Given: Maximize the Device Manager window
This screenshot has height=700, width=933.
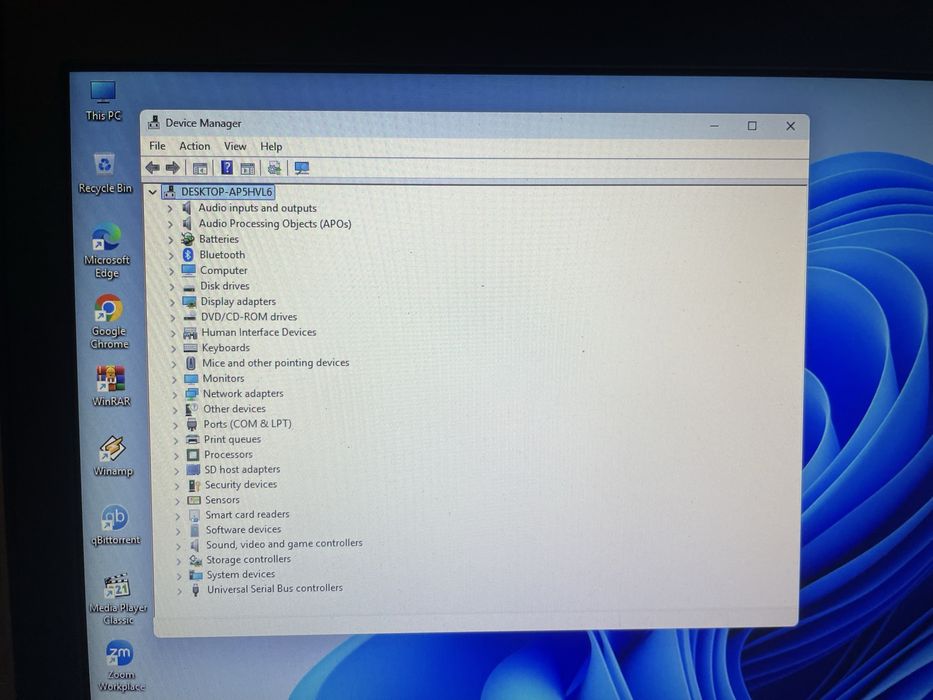Looking at the screenshot, I should [752, 126].
